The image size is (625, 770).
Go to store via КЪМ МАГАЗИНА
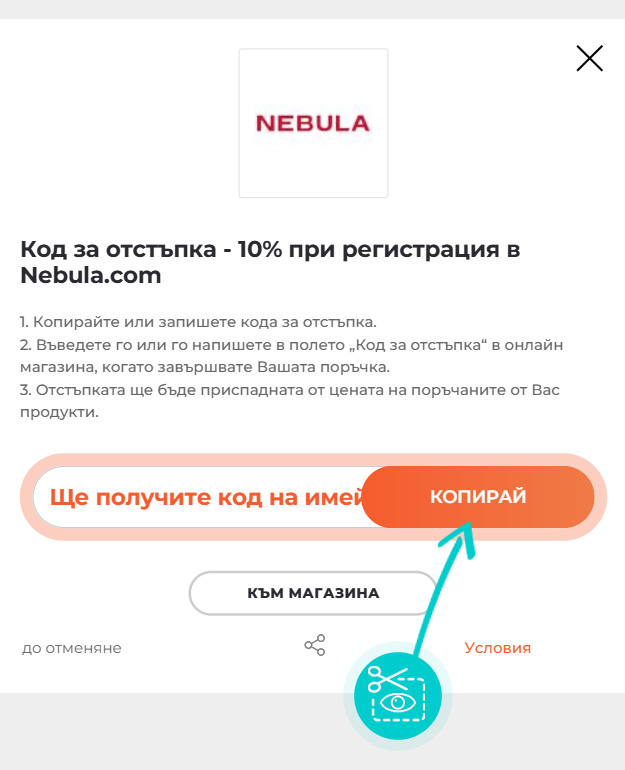click(x=313, y=593)
